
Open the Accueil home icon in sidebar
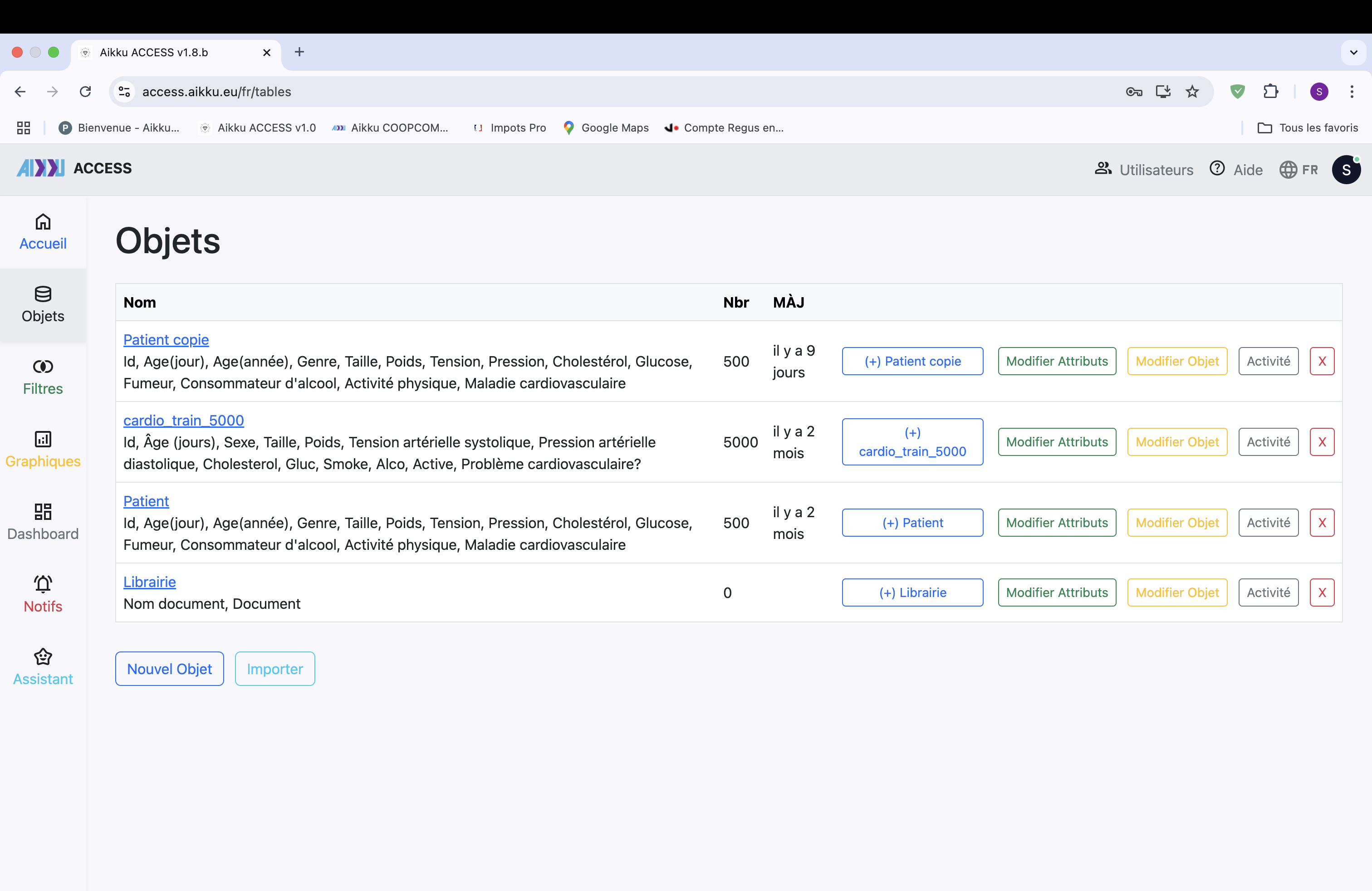tap(43, 222)
